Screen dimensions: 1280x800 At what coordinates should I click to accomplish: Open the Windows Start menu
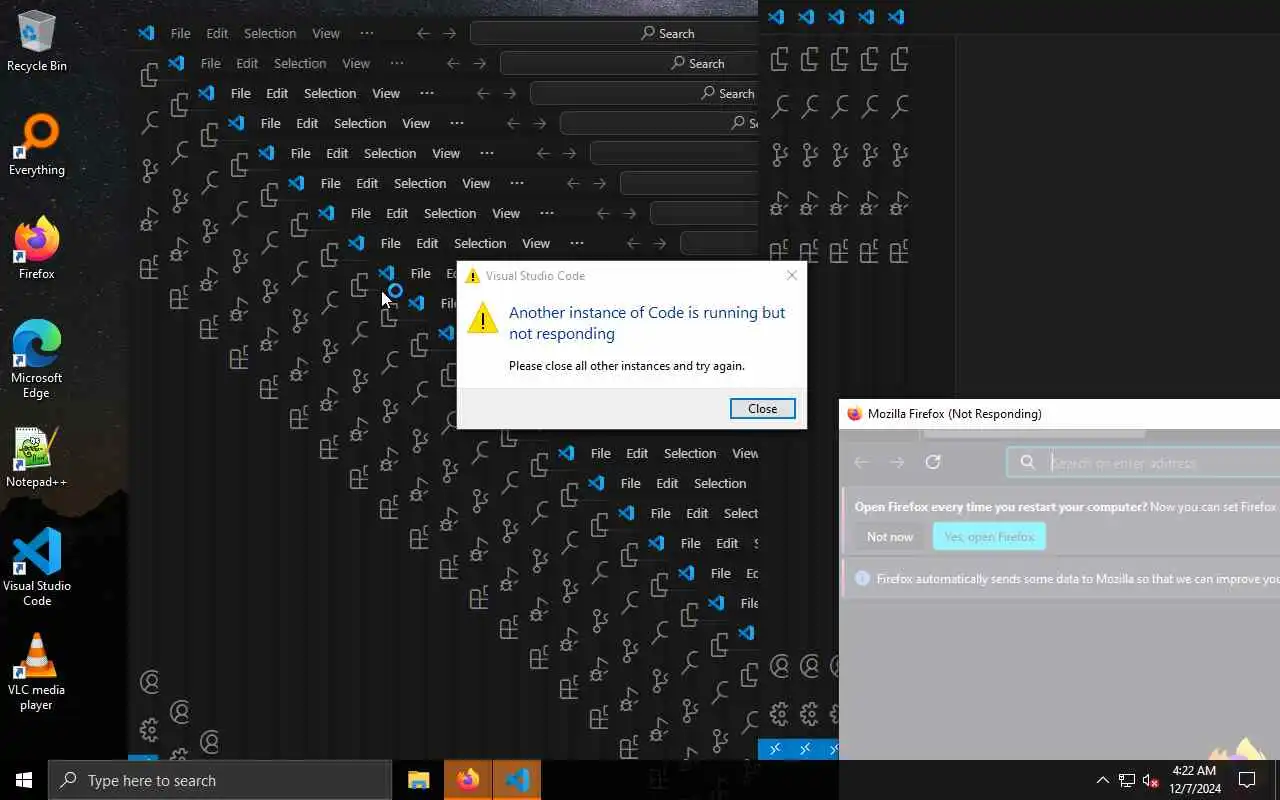24,780
